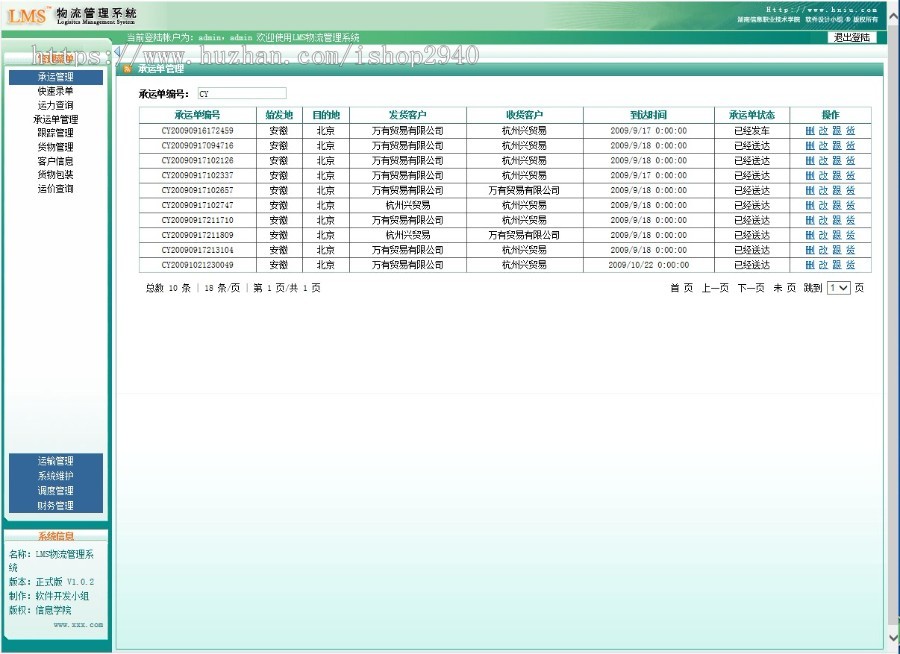Click the 收货客户 column header
900x654 pixels.
tap(525, 115)
